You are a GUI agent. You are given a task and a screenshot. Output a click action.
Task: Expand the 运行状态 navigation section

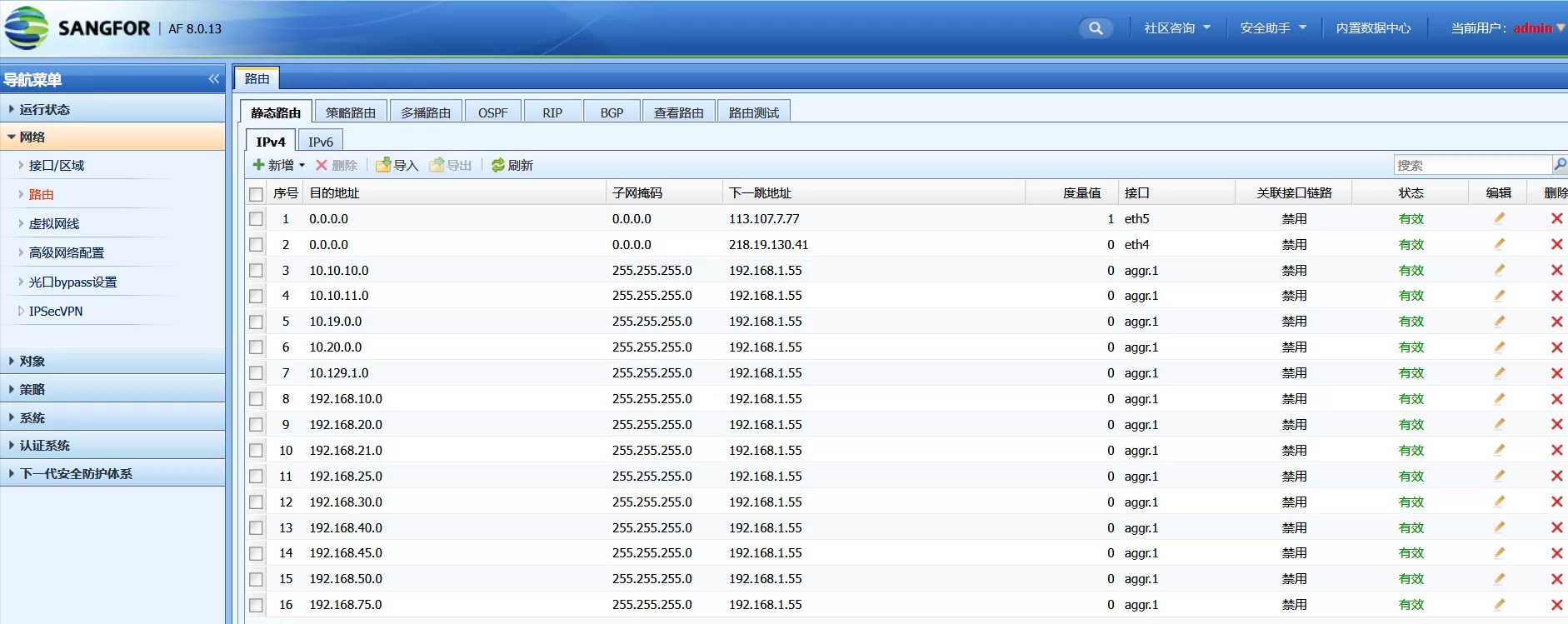(x=45, y=109)
